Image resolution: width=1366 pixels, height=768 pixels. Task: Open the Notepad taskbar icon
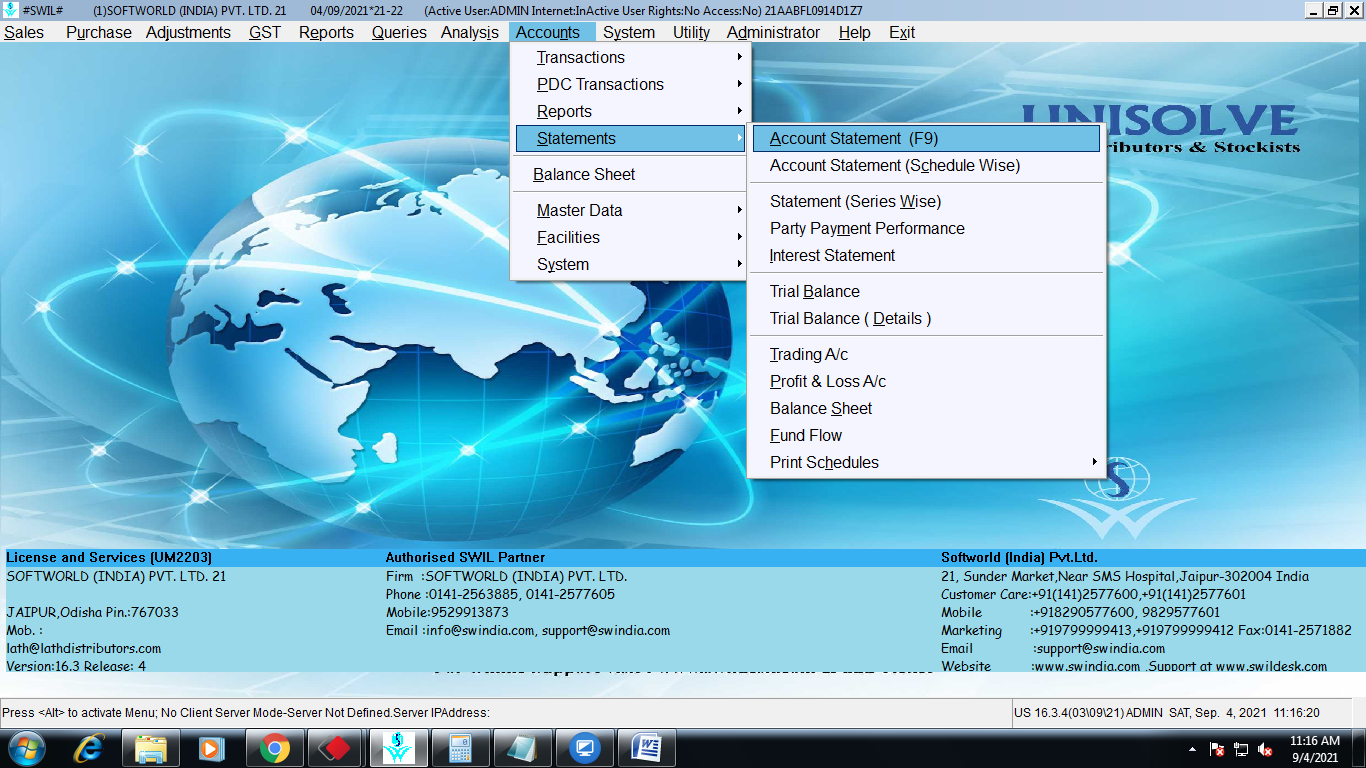coord(522,748)
